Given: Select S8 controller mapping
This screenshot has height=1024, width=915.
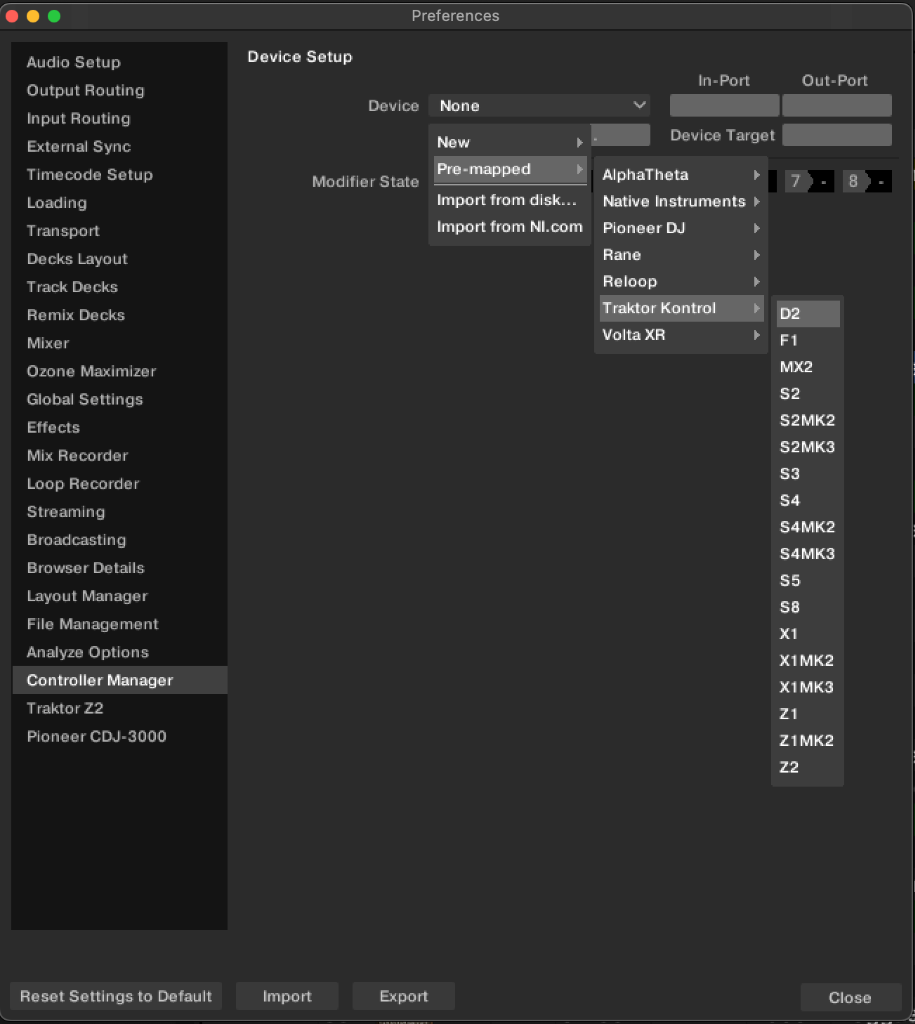Looking at the screenshot, I should (x=808, y=607).
